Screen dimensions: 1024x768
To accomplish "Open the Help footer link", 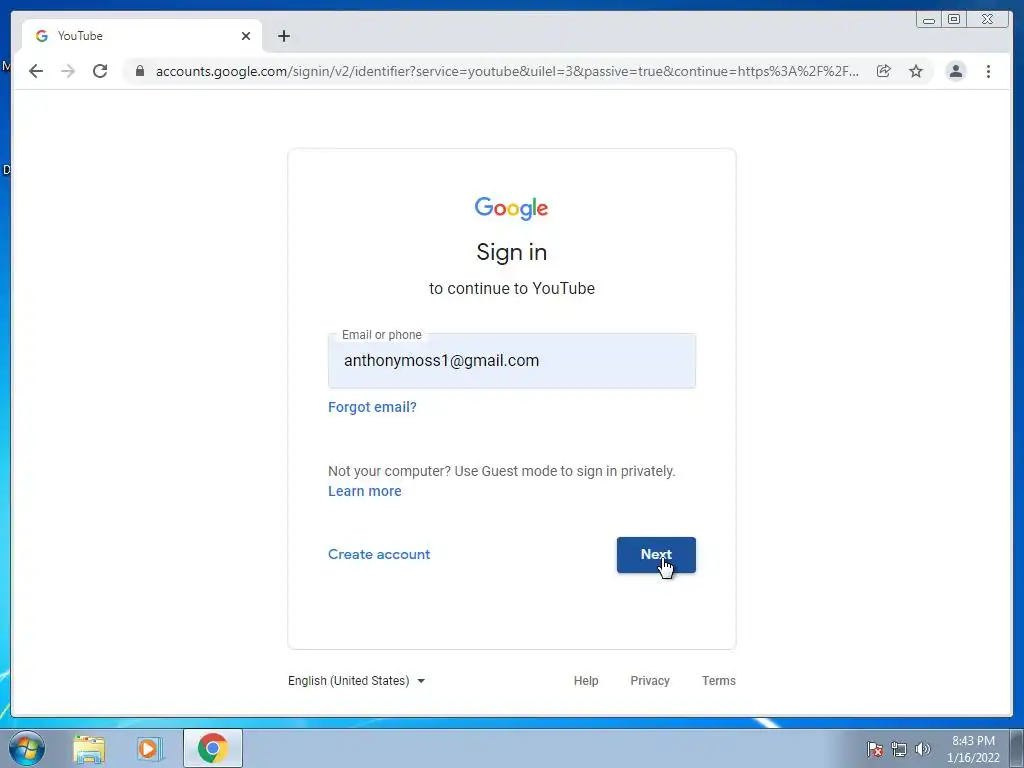I will click(x=586, y=680).
